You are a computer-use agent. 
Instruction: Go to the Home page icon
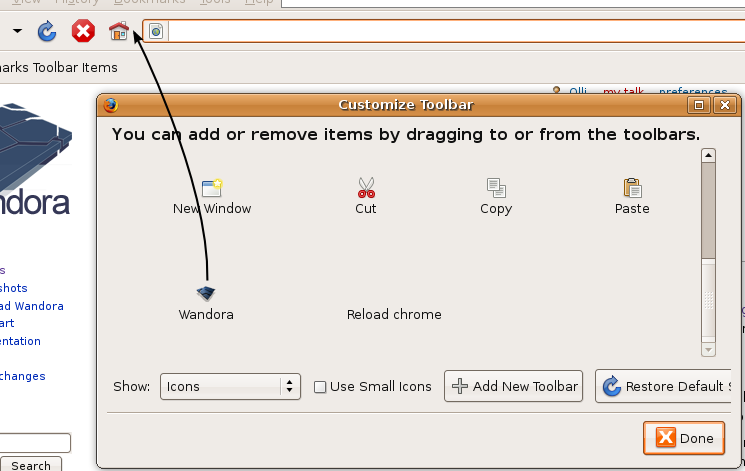[x=119, y=31]
